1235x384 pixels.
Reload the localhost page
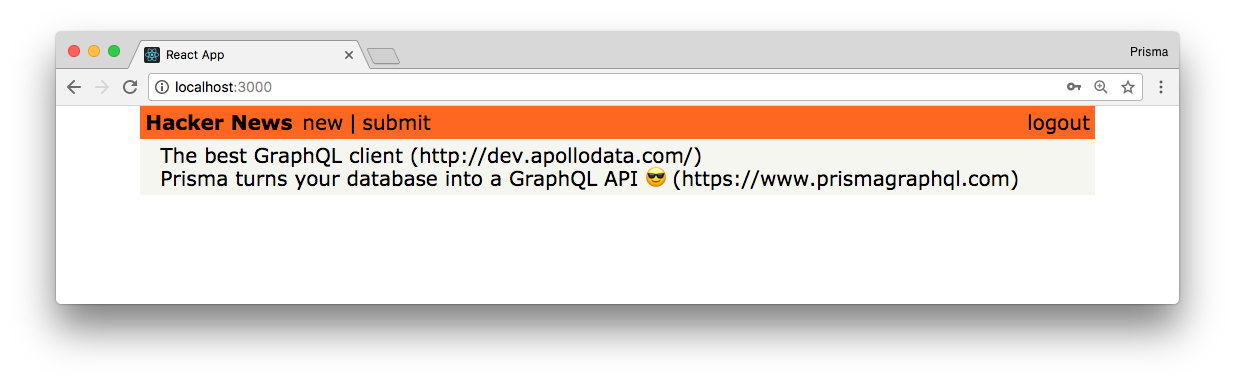coord(129,87)
